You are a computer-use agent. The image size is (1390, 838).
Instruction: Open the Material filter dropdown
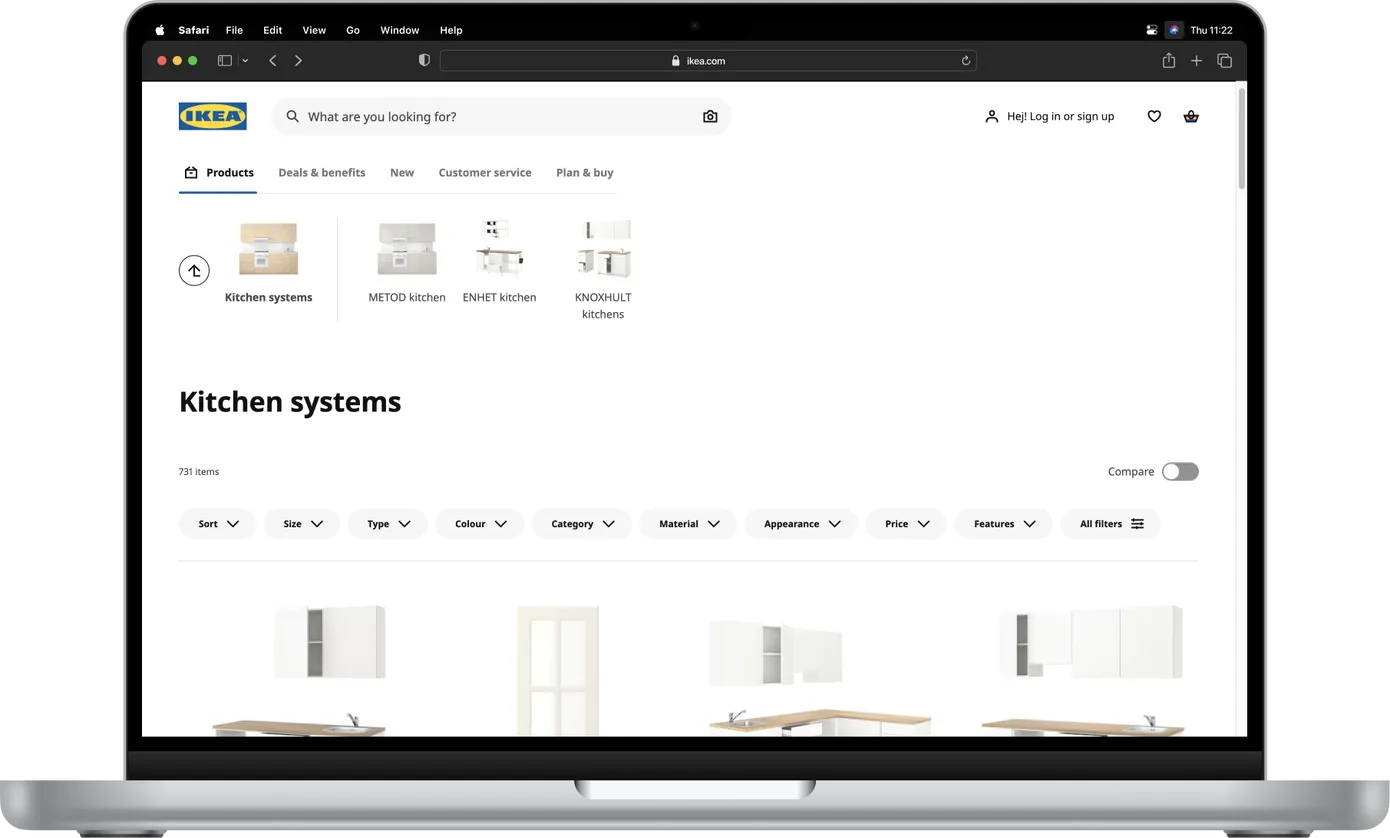click(688, 524)
